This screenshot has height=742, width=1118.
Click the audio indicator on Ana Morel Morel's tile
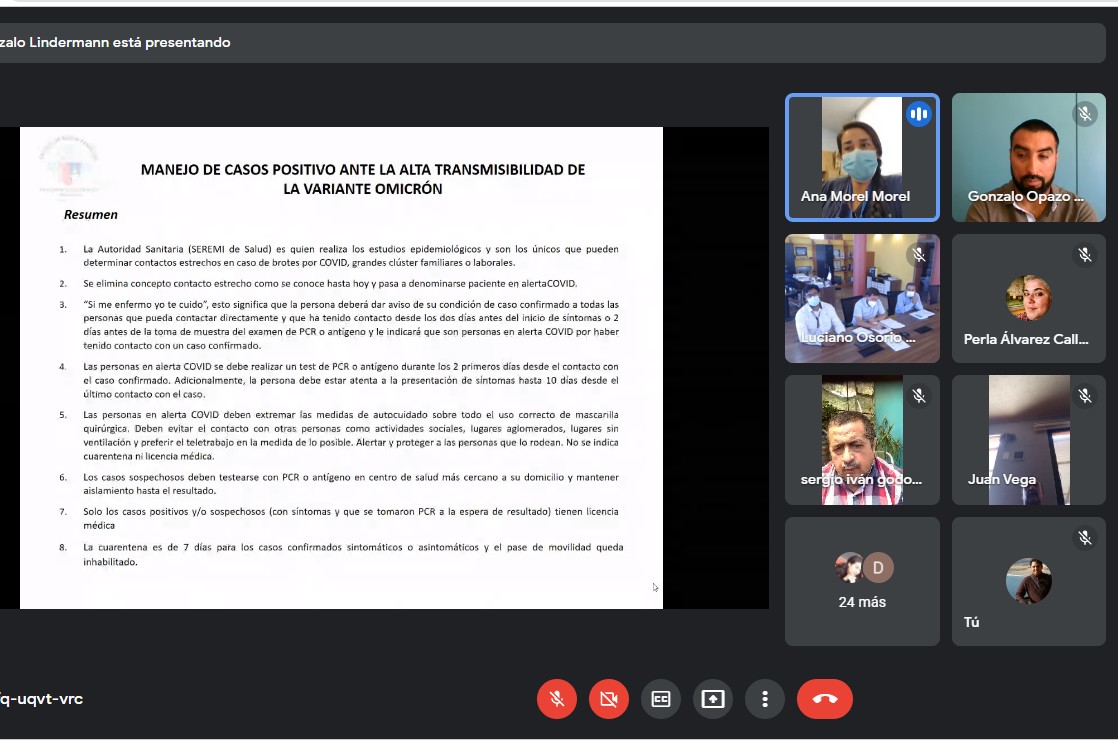(918, 114)
